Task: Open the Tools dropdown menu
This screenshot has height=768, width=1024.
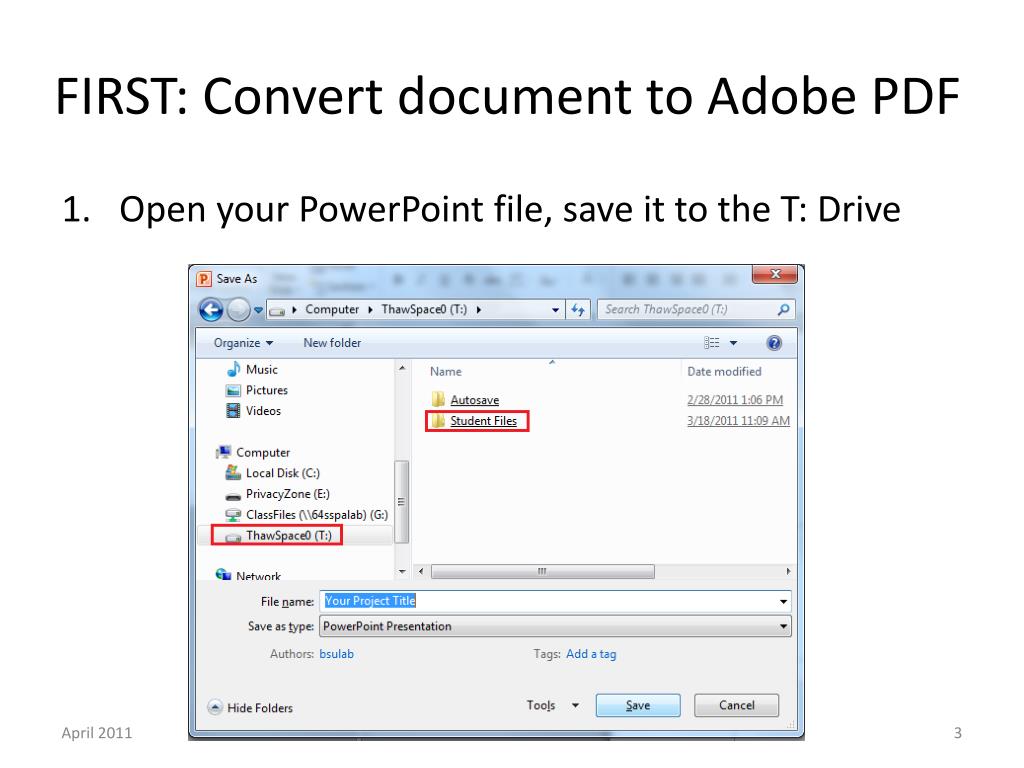Action: pos(552,705)
